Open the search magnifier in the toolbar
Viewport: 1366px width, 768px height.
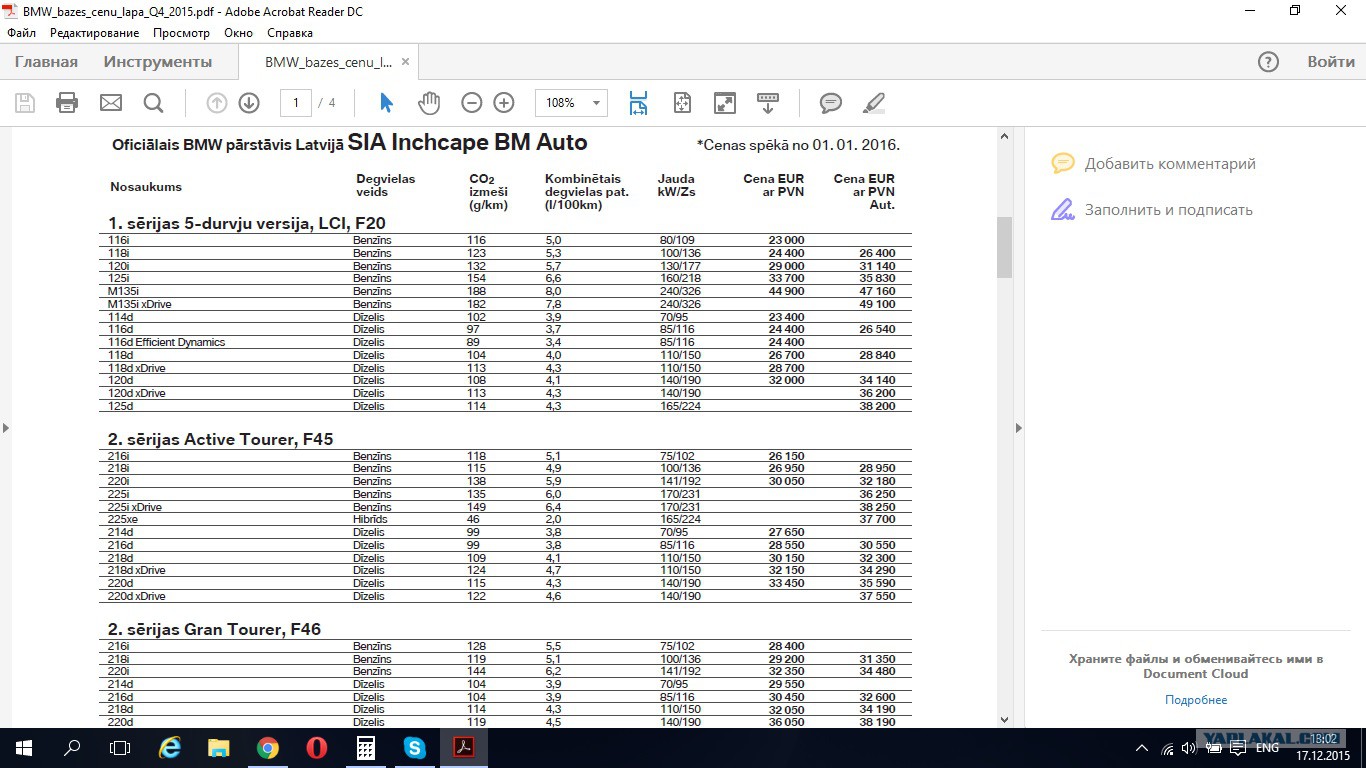(x=153, y=103)
